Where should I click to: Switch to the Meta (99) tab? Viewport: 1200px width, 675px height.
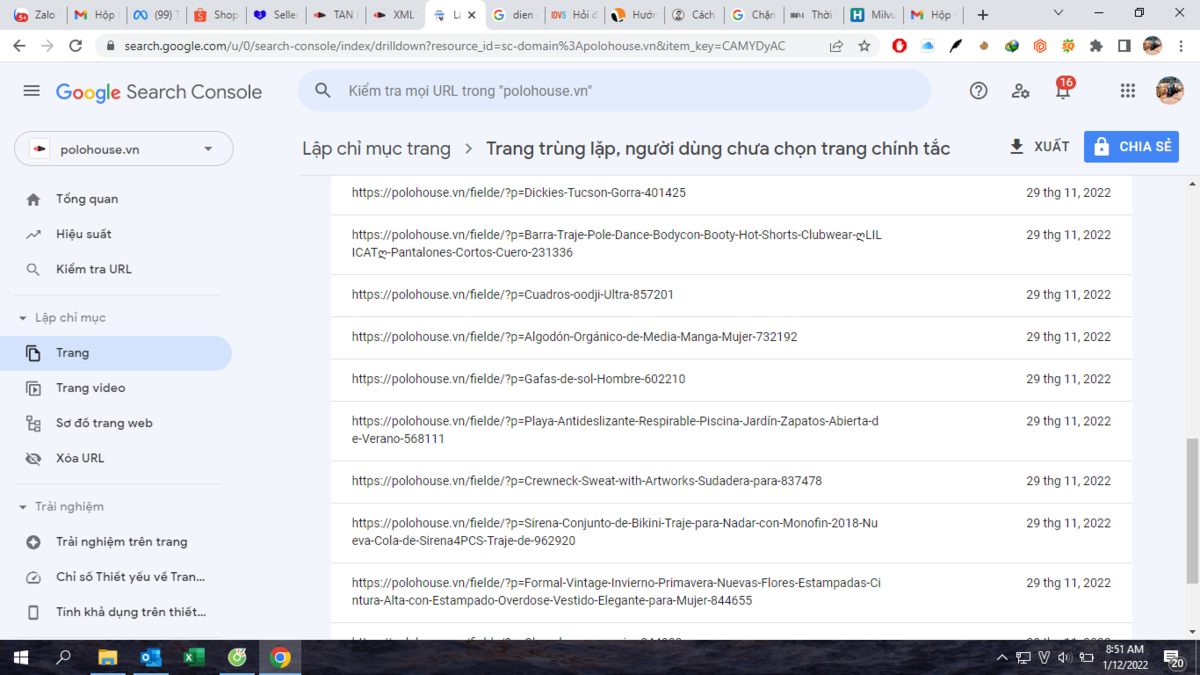(x=154, y=15)
